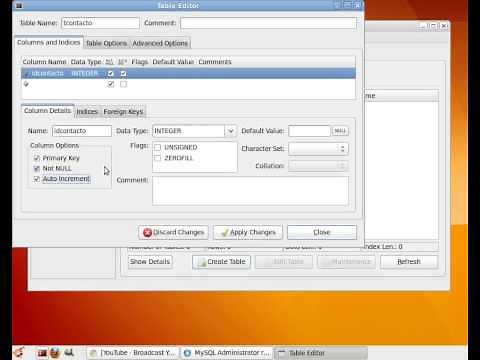480x360 pixels.
Task: Toggle the auto increment checkbox in the empty new row
Action: coord(123,84)
